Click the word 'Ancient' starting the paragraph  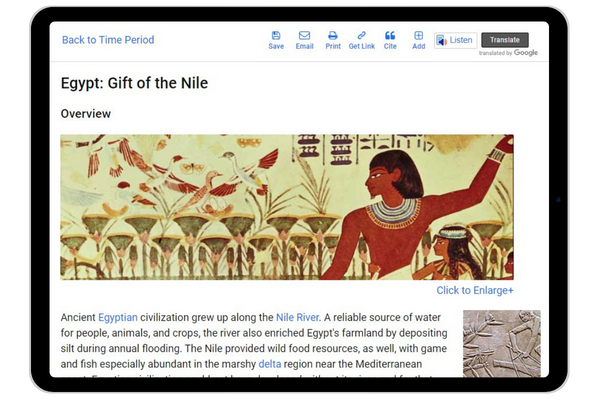[x=78, y=318]
